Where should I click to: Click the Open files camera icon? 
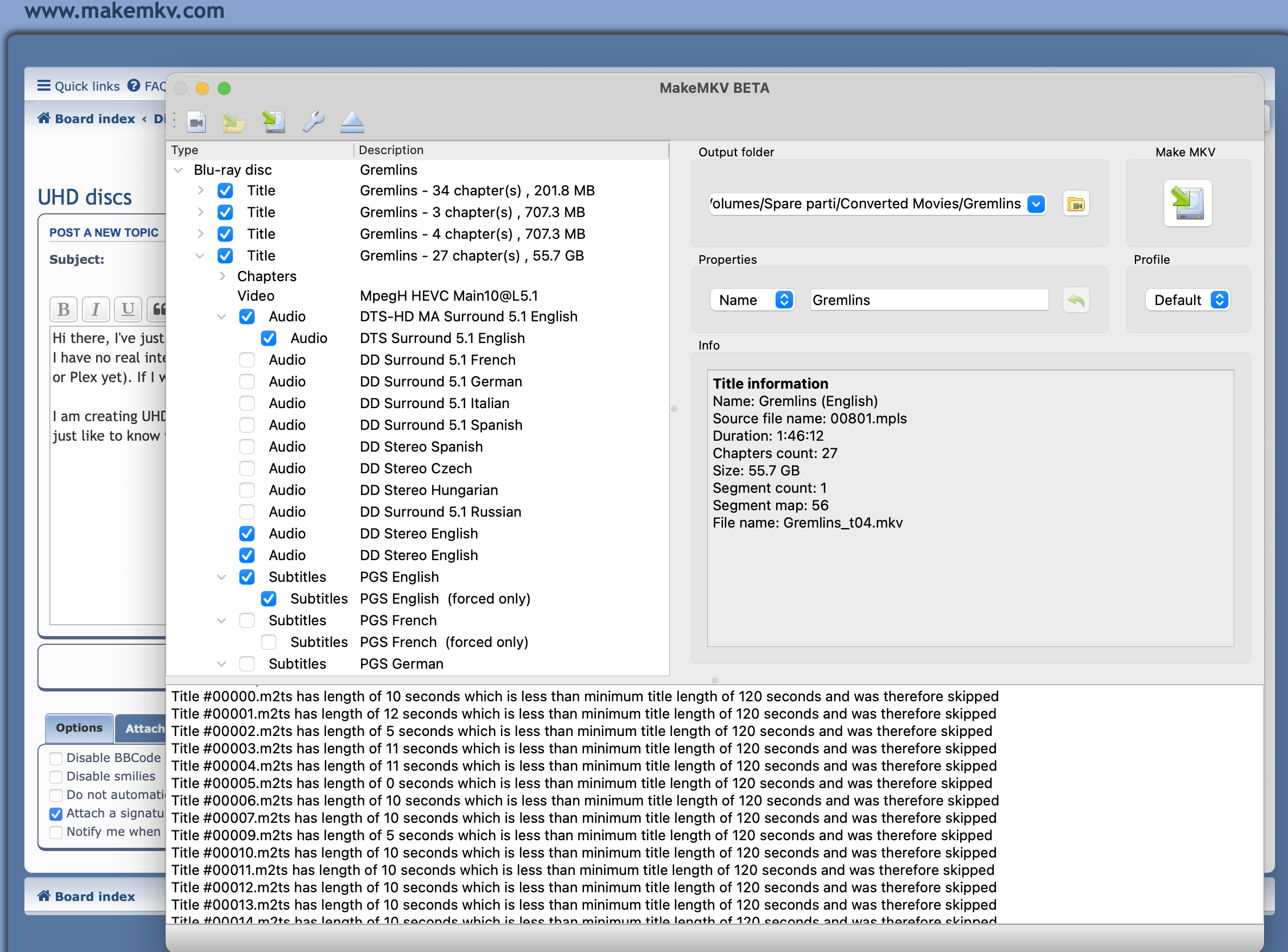pyautogui.click(x=196, y=122)
